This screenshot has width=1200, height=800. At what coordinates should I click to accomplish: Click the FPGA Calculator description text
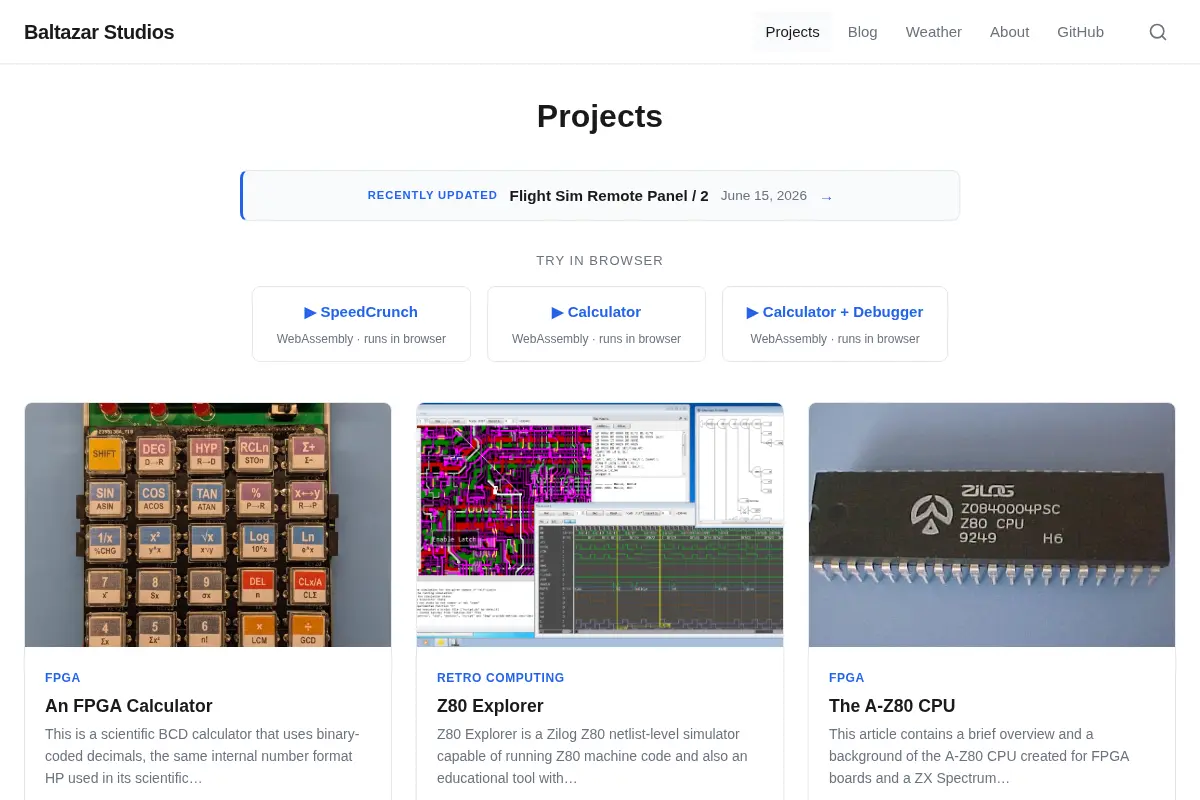point(202,756)
